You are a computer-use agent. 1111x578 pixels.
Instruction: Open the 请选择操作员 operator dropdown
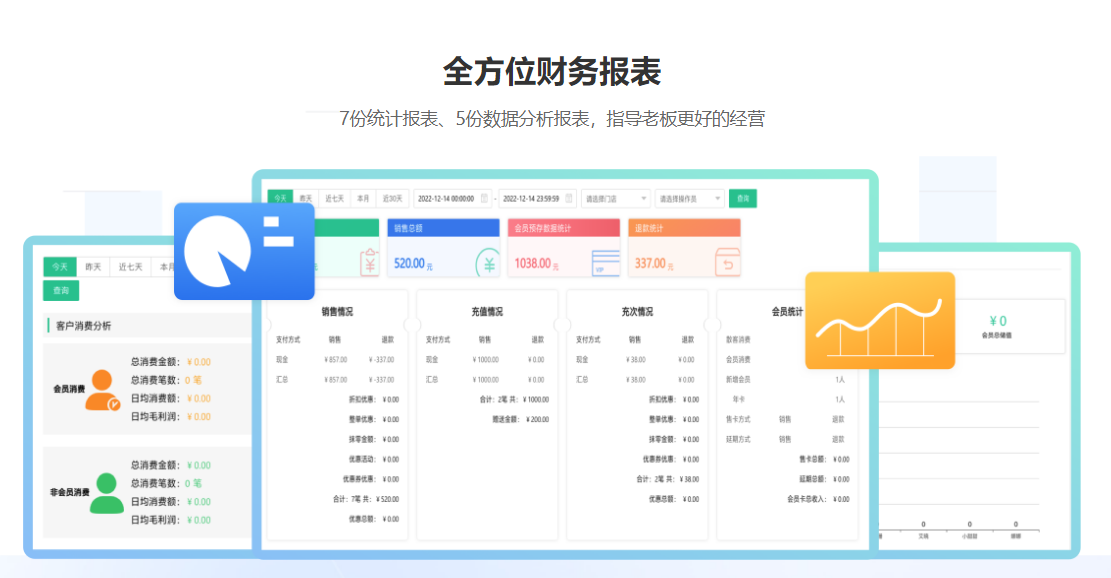(x=689, y=198)
